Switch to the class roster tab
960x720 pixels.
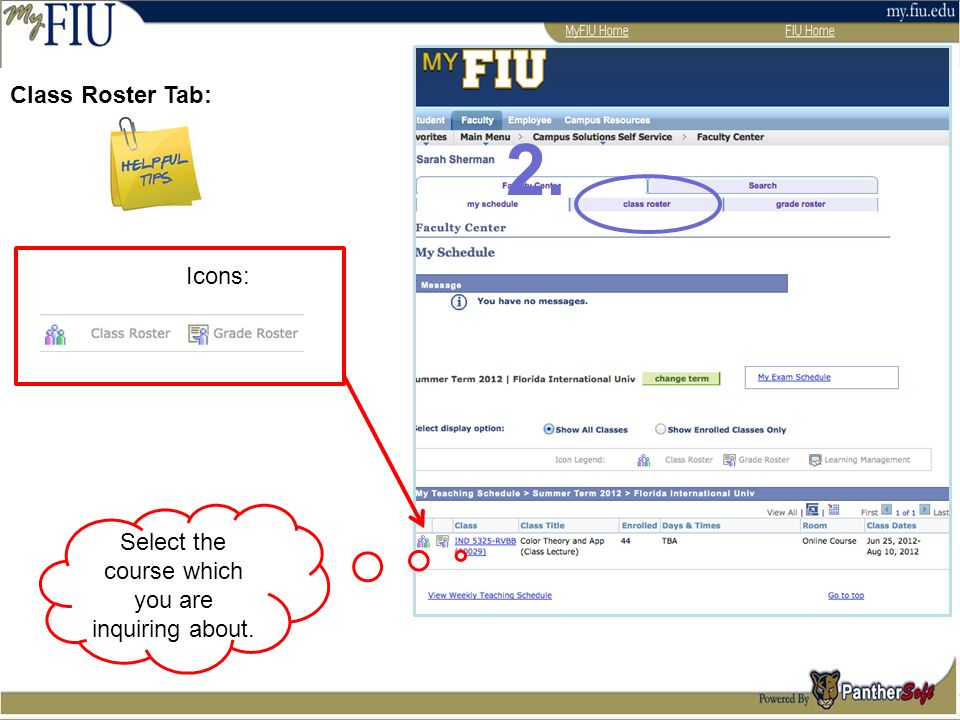click(x=647, y=204)
